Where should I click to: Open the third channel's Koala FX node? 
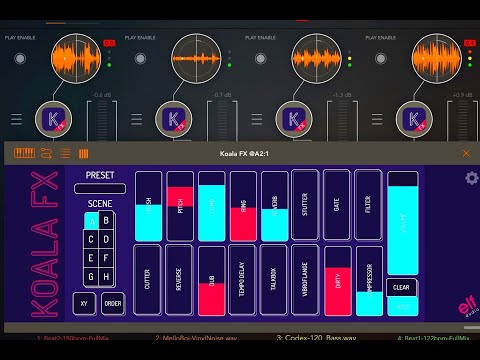point(294,119)
